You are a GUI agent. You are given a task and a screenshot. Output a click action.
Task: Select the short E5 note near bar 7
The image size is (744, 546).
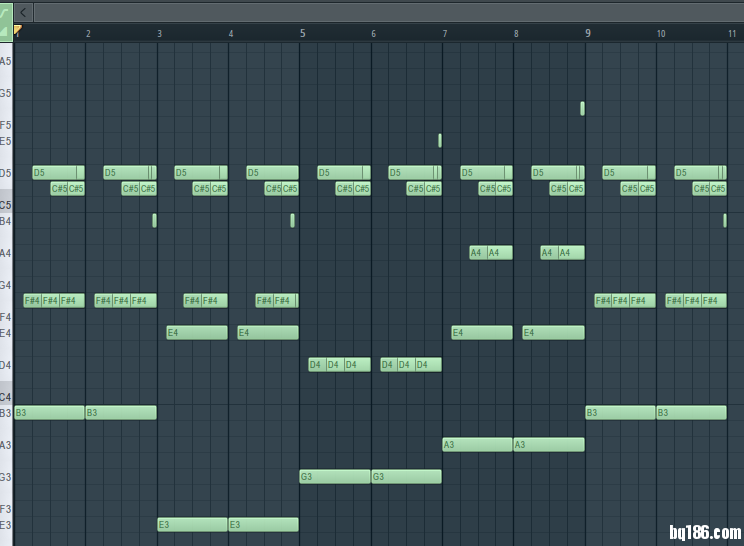pos(439,141)
